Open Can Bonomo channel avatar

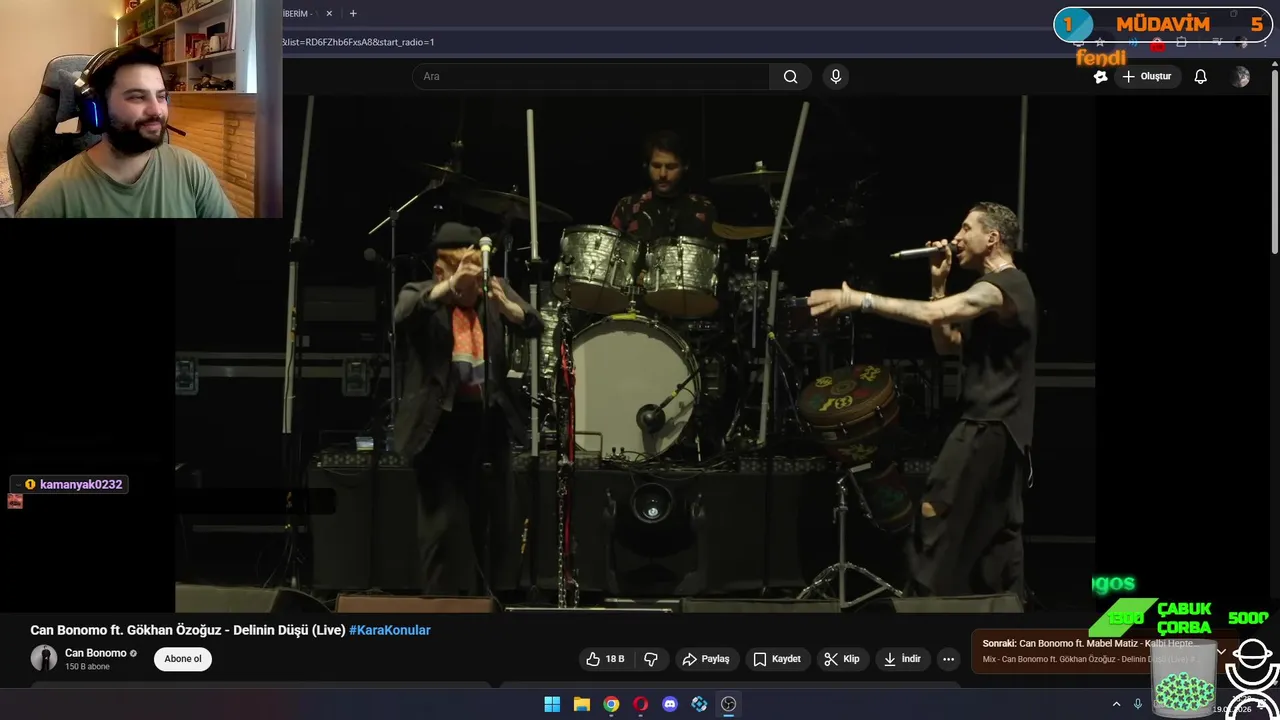(44, 658)
